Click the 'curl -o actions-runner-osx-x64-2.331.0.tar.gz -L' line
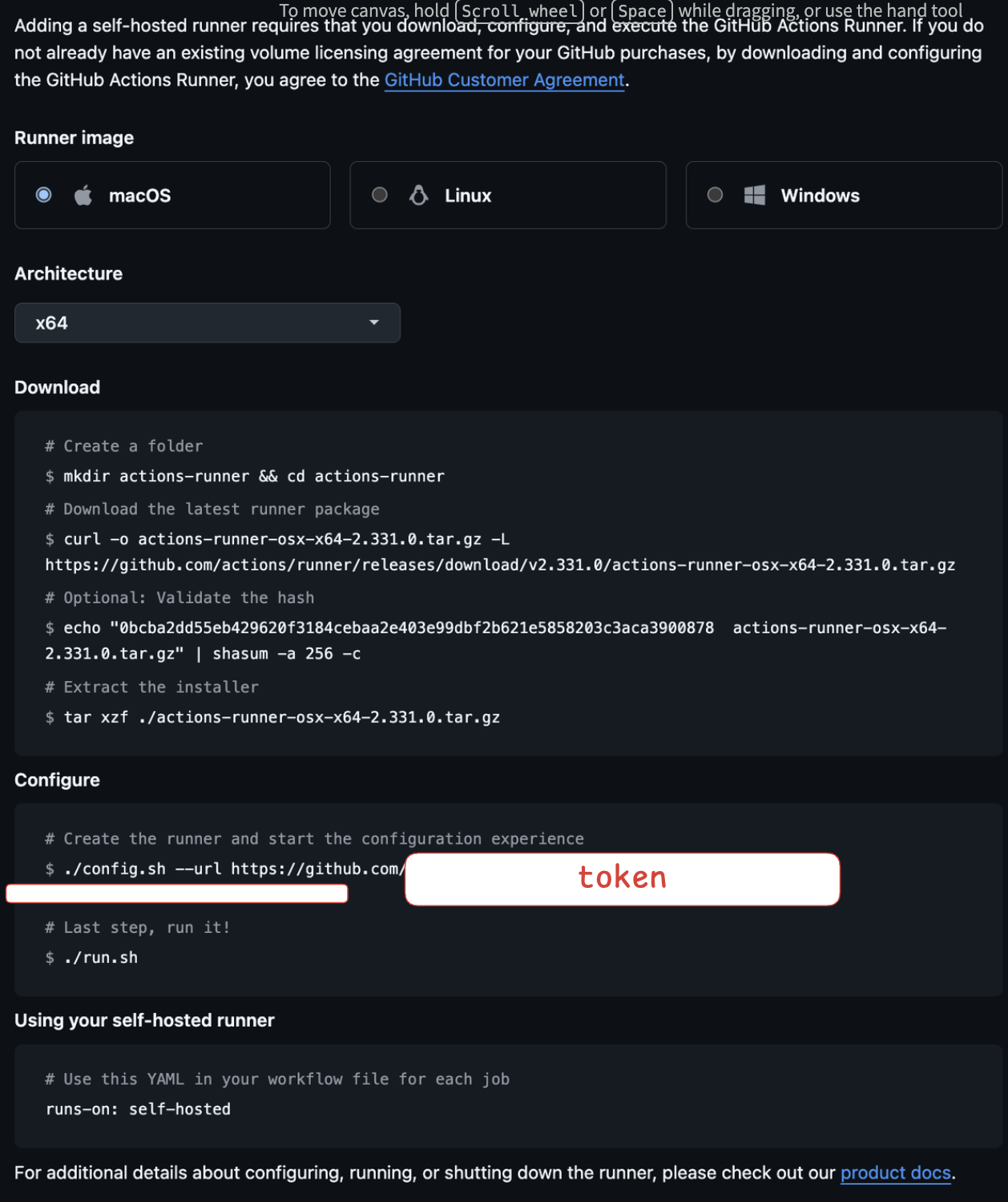 pyautogui.click(x=286, y=539)
